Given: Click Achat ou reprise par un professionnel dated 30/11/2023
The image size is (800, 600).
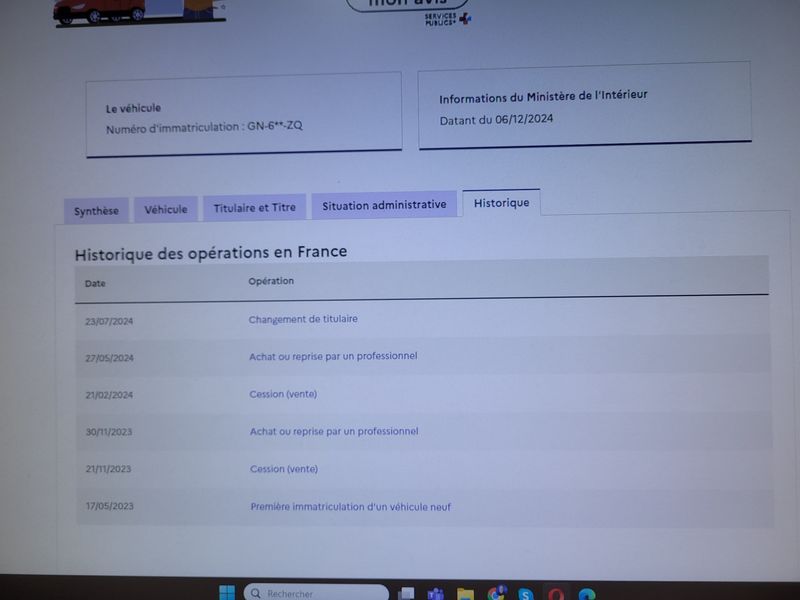Looking at the screenshot, I should tap(334, 432).
